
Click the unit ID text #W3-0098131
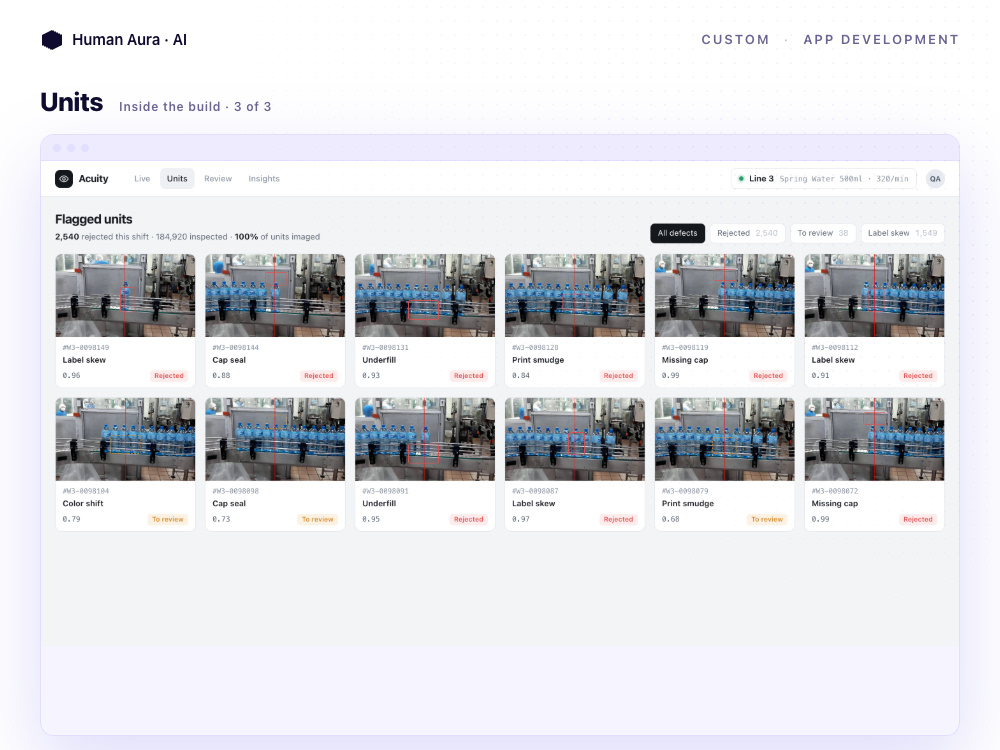coord(385,348)
